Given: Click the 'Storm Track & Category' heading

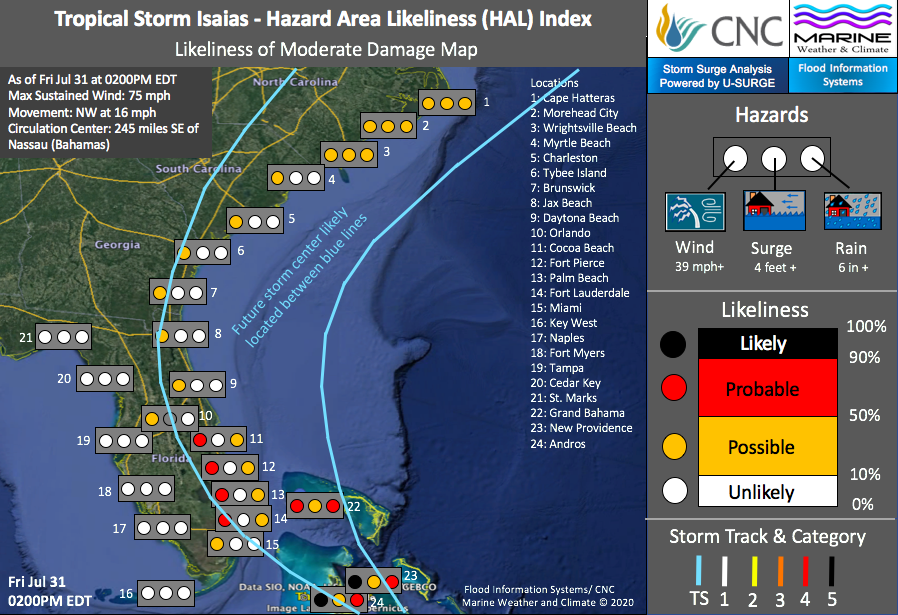Looking at the screenshot, I should pyautogui.click(x=767, y=537).
